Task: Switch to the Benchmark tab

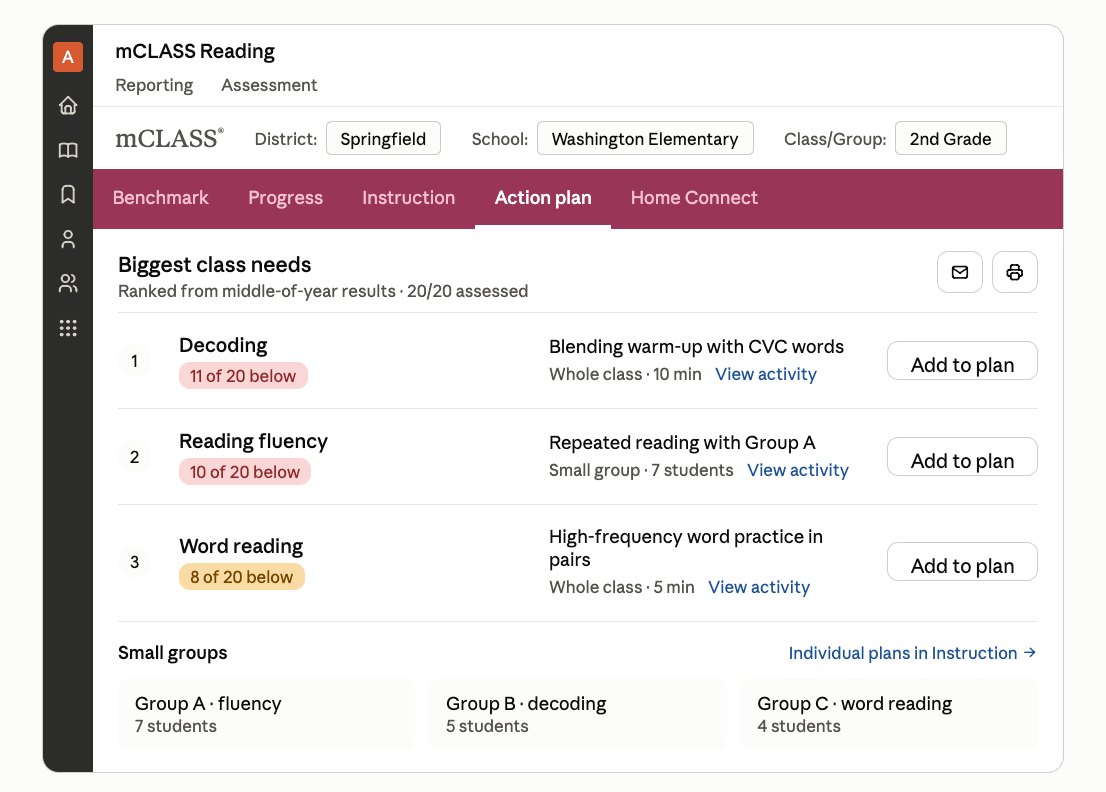Action: click(x=161, y=198)
